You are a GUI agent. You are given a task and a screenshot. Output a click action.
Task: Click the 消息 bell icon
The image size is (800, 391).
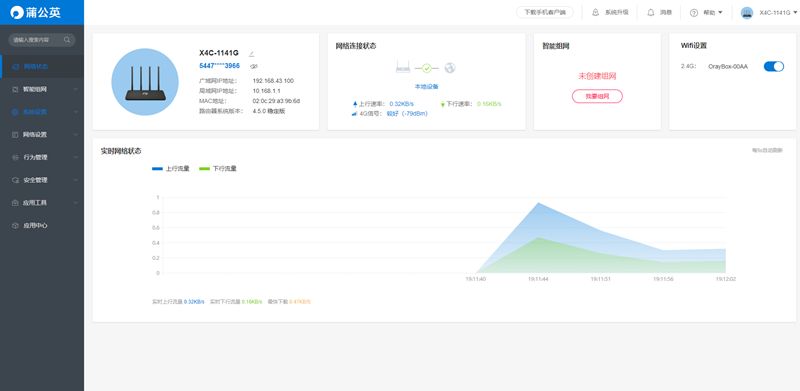(x=651, y=12)
